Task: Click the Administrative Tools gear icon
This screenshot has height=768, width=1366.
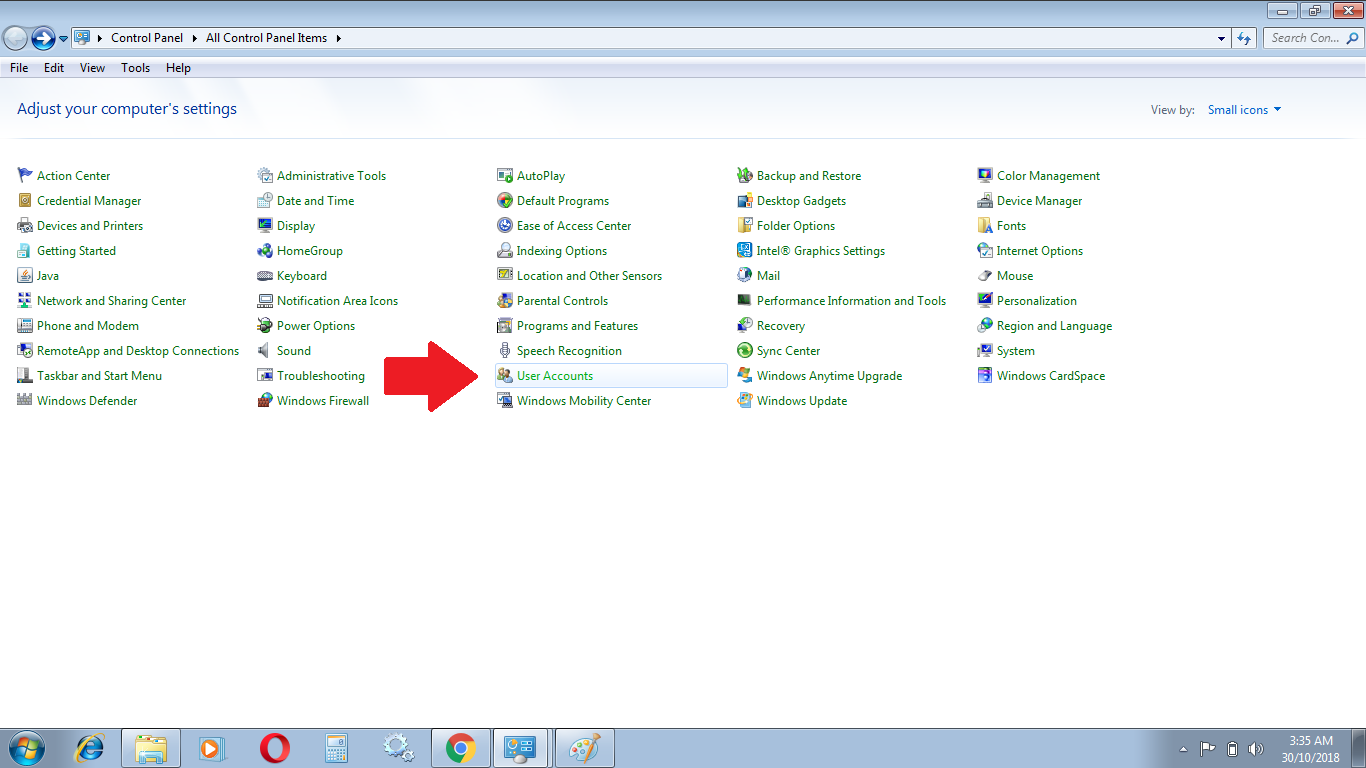Action: pos(265,175)
